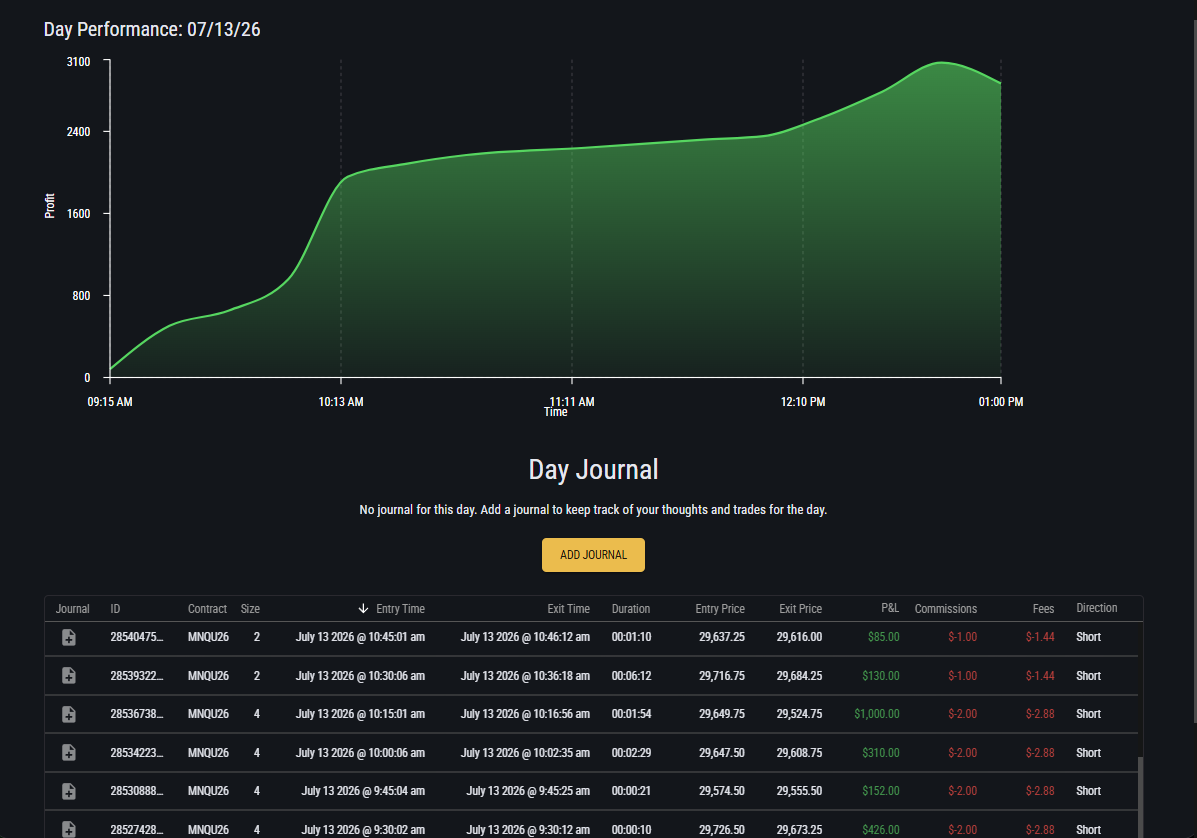This screenshot has height=838, width=1197.
Task: Click the 09:15 AM chart axis label
Action: [x=110, y=401]
